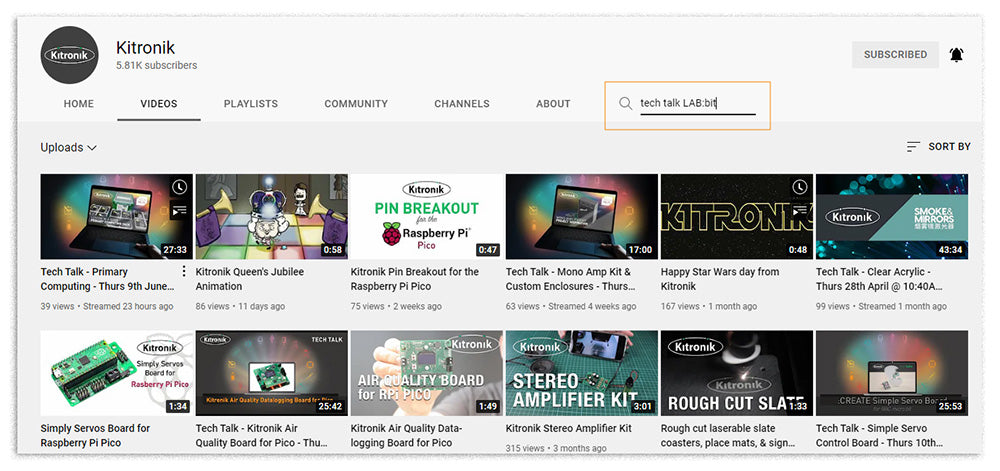The width and height of the screenshot is (1000, 471).
Task: Open the Kitronik channel avatar
Action: coord(69,55)
